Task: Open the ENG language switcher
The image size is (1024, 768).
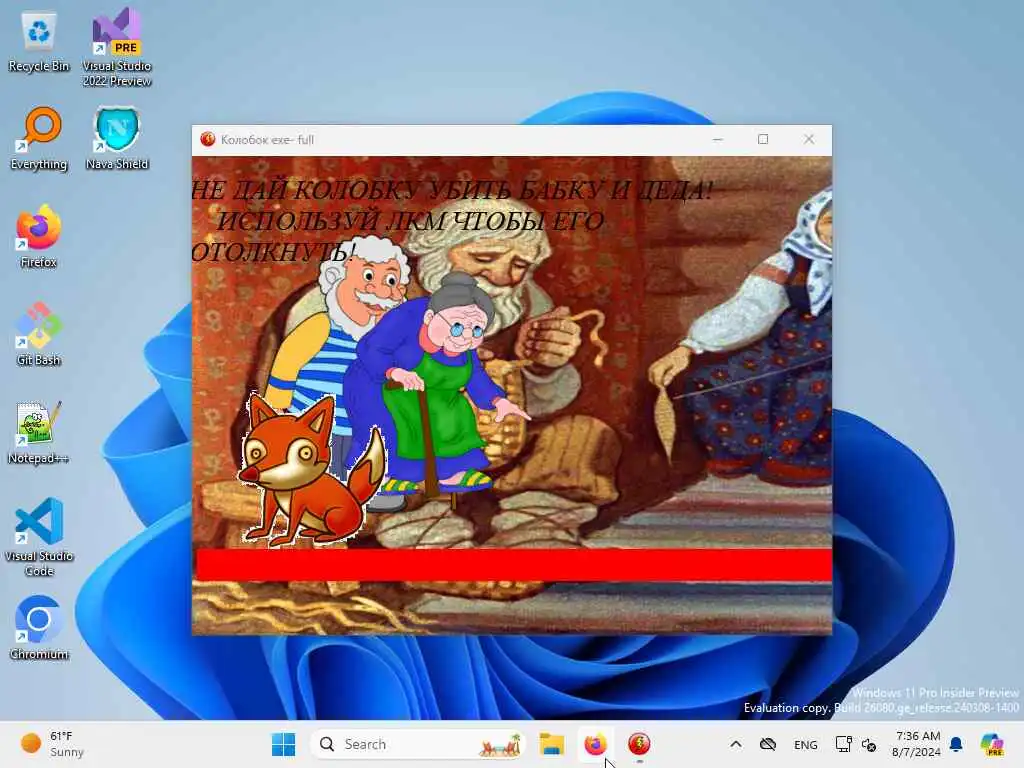Action: (x=805, y=744)
